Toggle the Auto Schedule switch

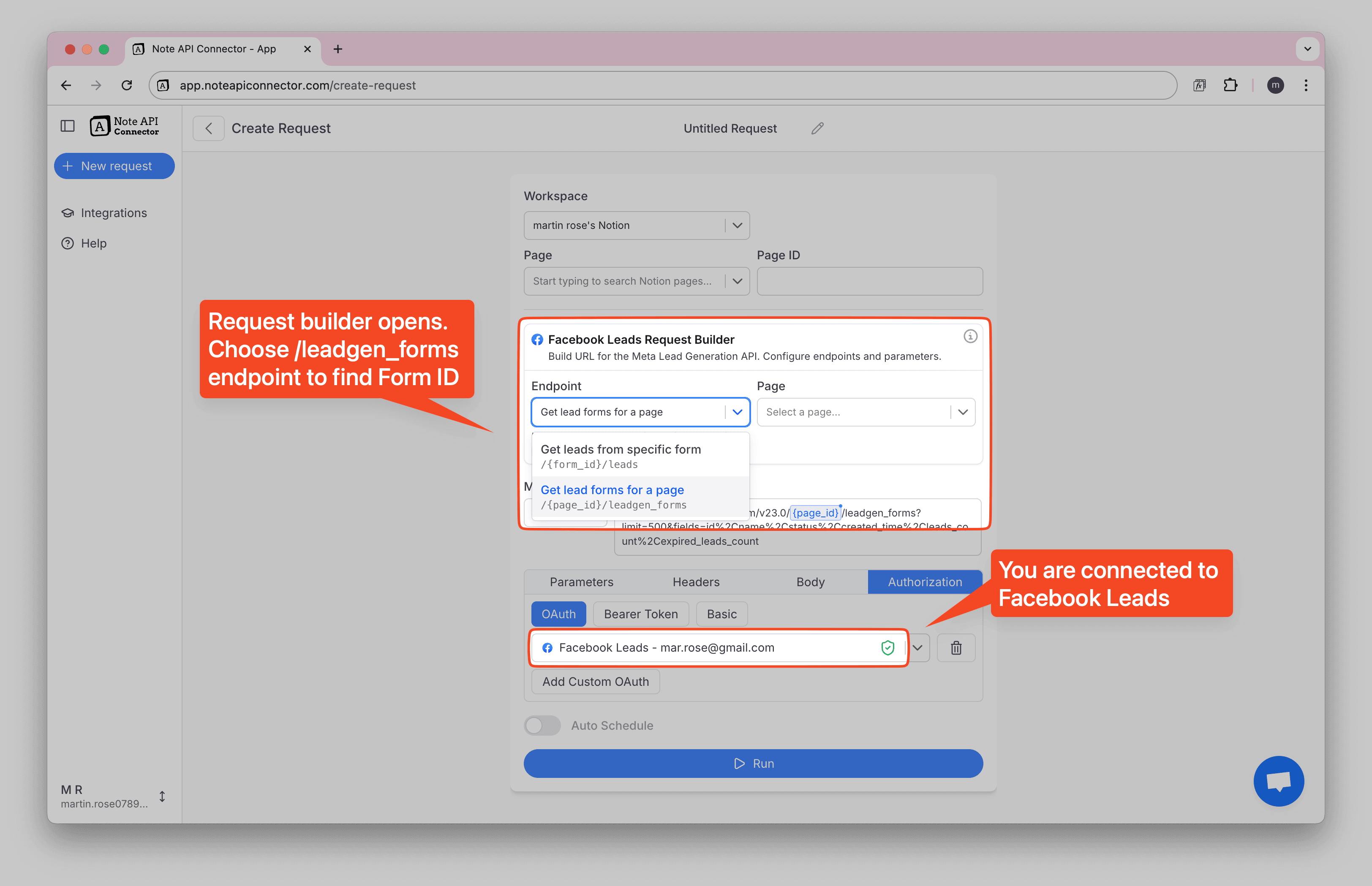pos(542,726)
